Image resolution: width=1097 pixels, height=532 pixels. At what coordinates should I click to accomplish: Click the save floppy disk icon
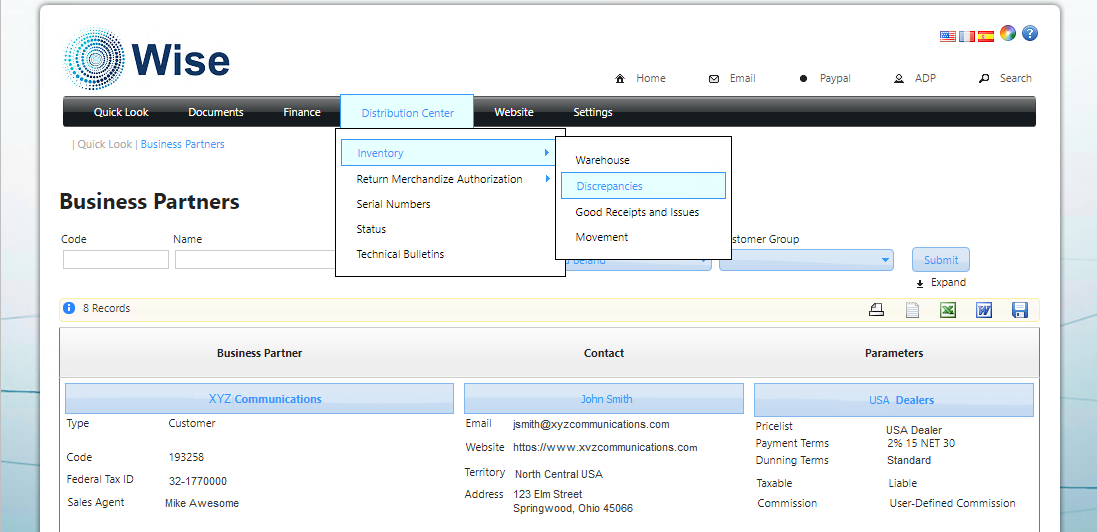[1020, 310]
